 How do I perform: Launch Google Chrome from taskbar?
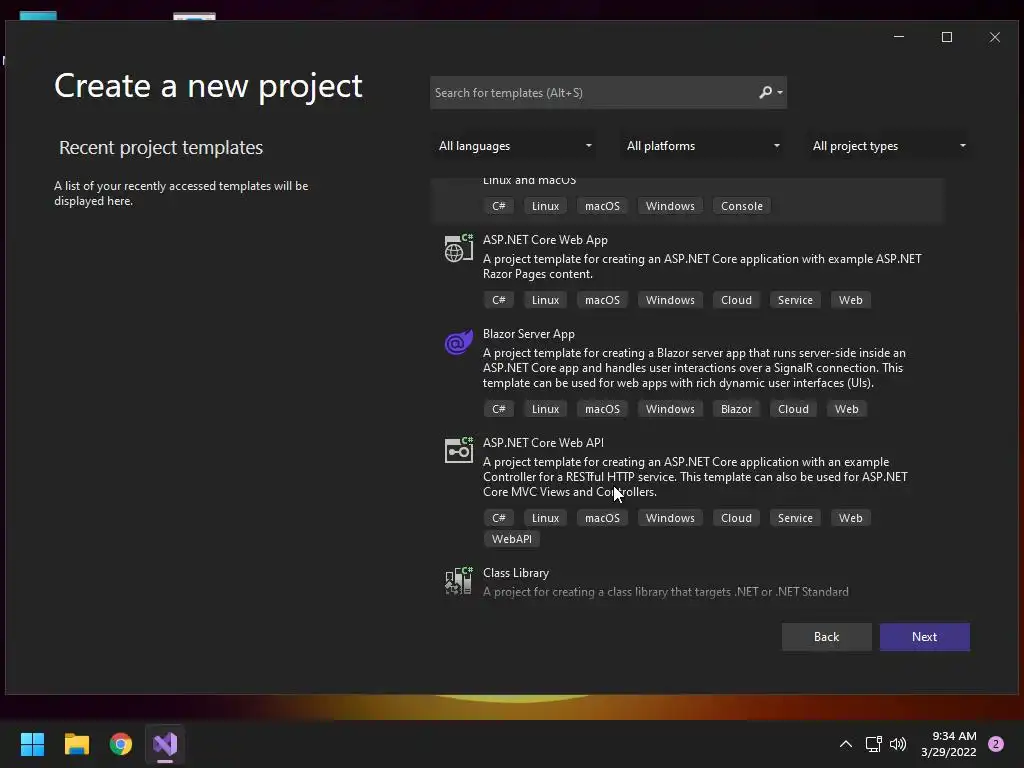(x=121, y=744)
